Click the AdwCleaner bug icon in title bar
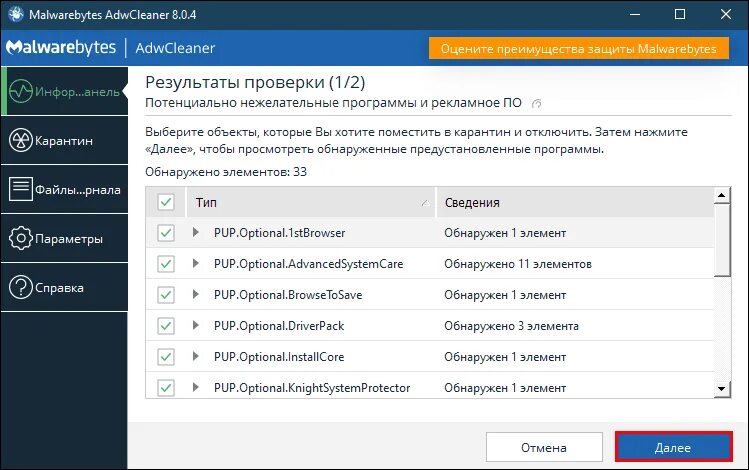The image size is (749, 470). coord(15,14)
